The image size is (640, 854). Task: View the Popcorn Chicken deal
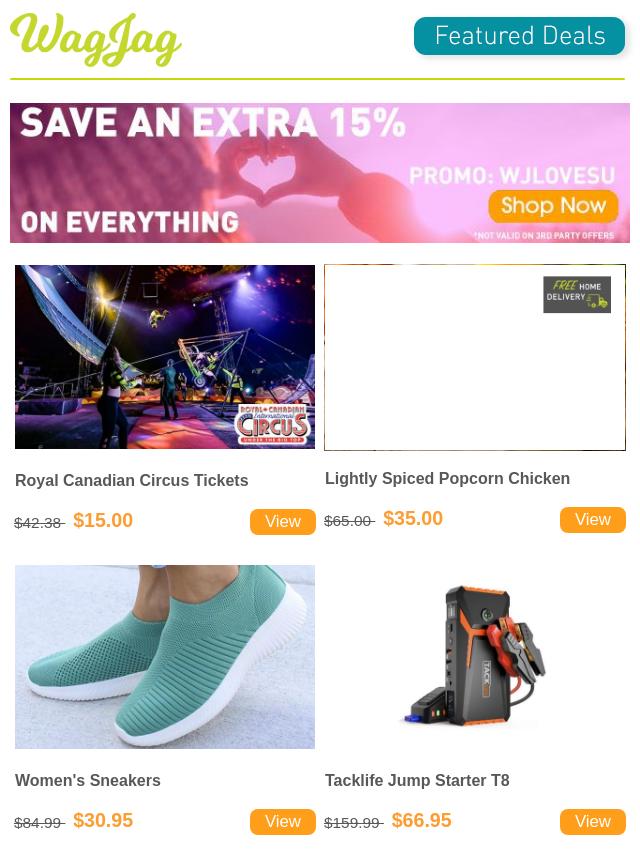(x=593, y=520)
